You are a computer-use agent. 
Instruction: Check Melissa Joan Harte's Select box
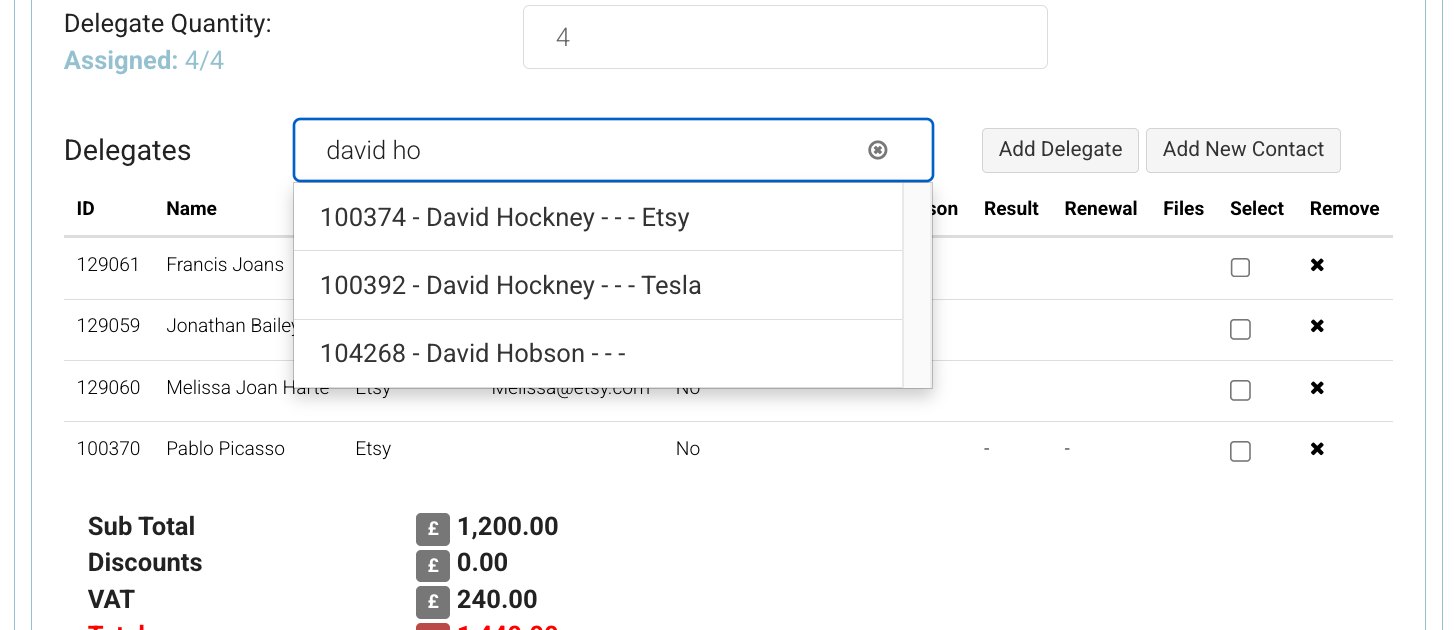pyautogui.click(x=1240, y=390)
